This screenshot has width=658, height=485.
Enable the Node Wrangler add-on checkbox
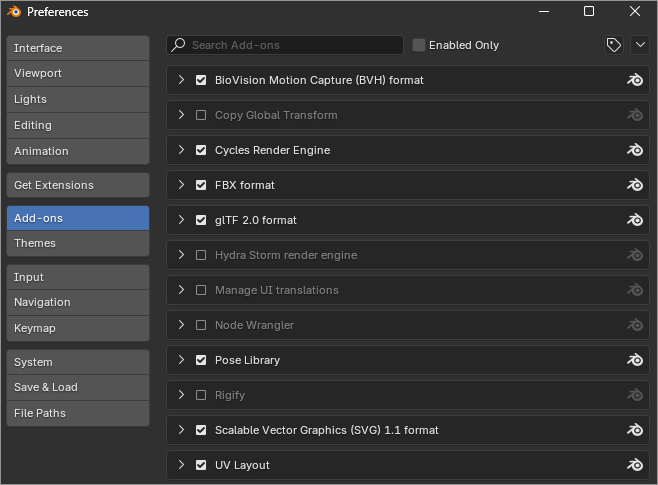point(201,325)
